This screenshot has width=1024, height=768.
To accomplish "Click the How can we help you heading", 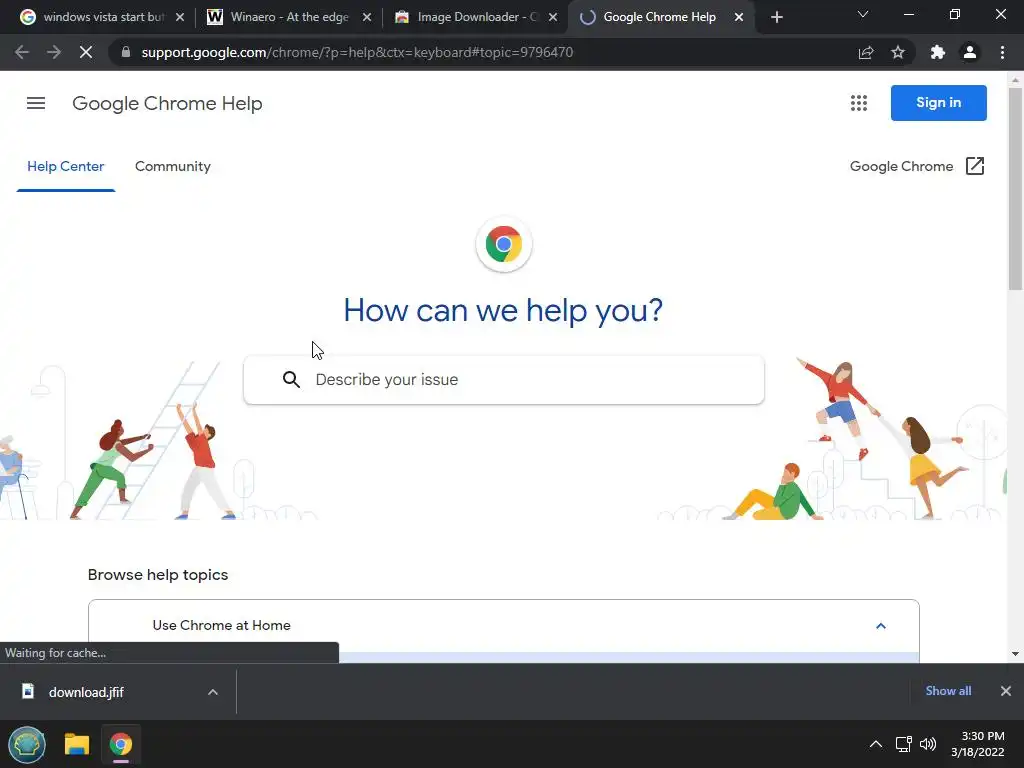I will [504, 310].
